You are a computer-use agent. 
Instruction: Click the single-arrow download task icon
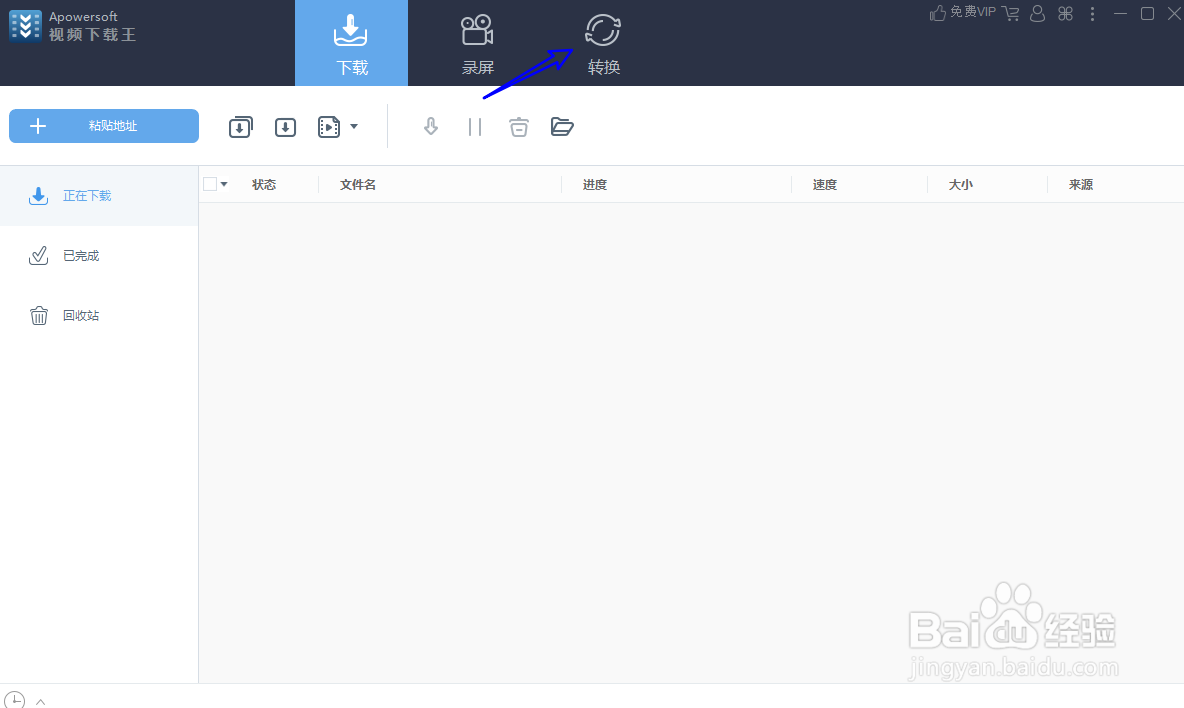(285, 128)
